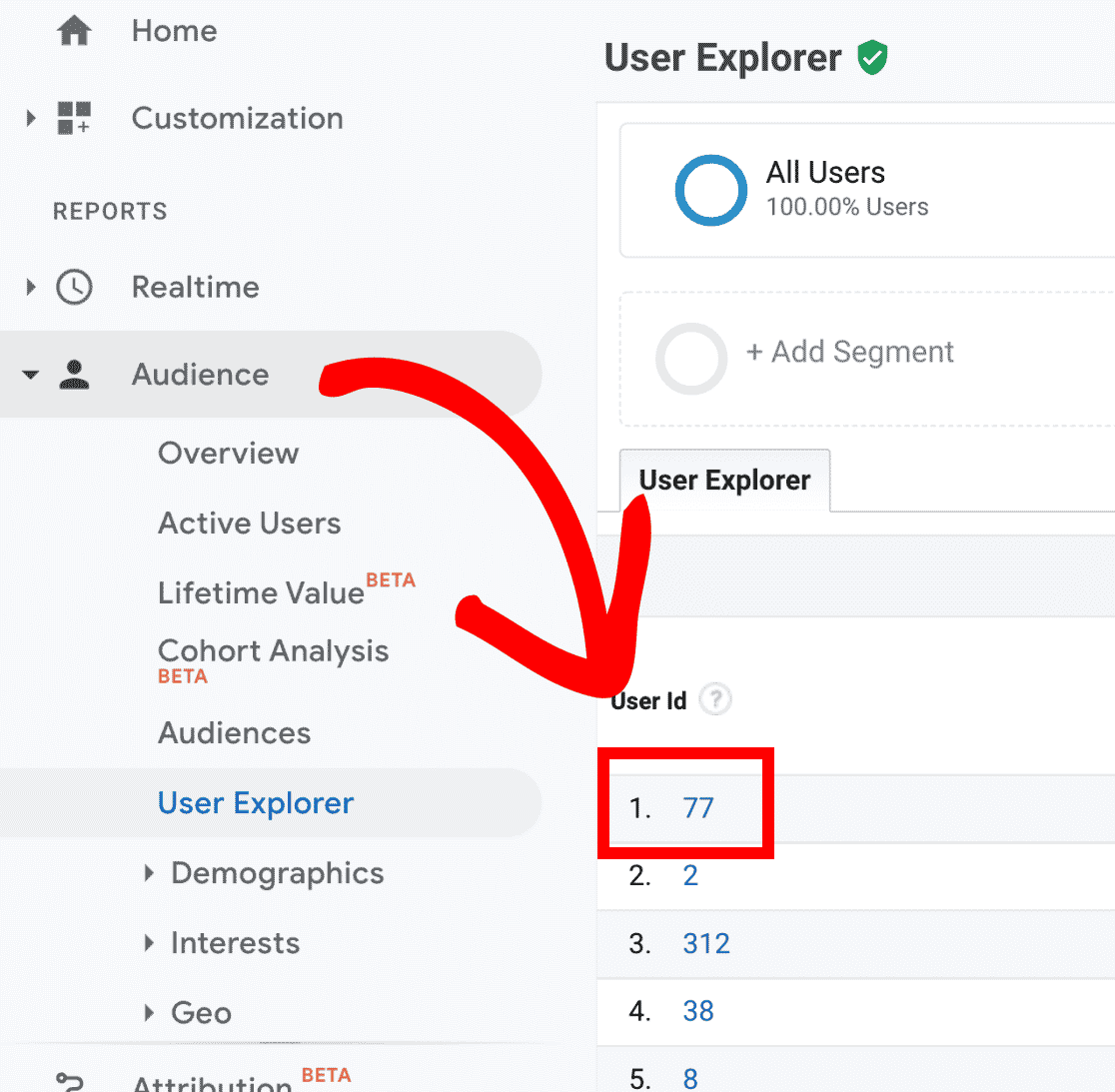Open the Realtime reports item
Viewport: 1115px width, 1092px height.
(196, 287)
